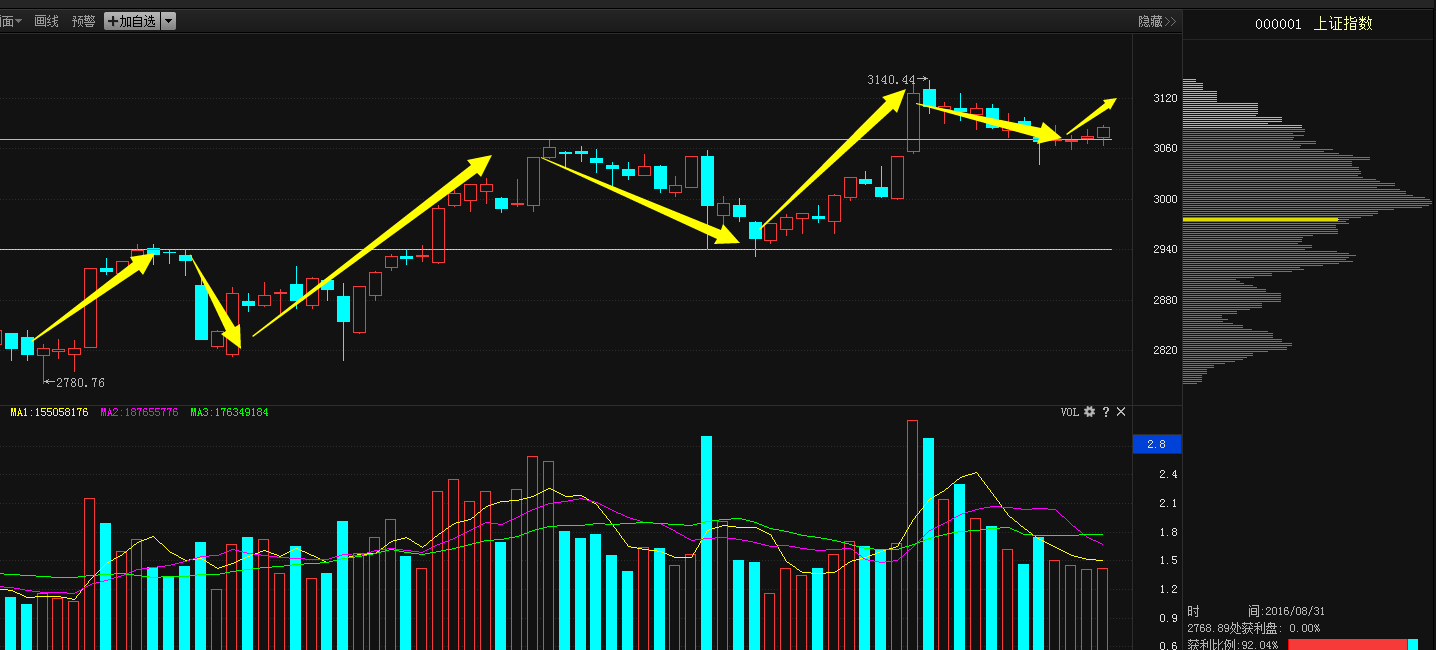Close the VOL volume indicator panel
The image size is (1436, 650).
point(1121,412)
